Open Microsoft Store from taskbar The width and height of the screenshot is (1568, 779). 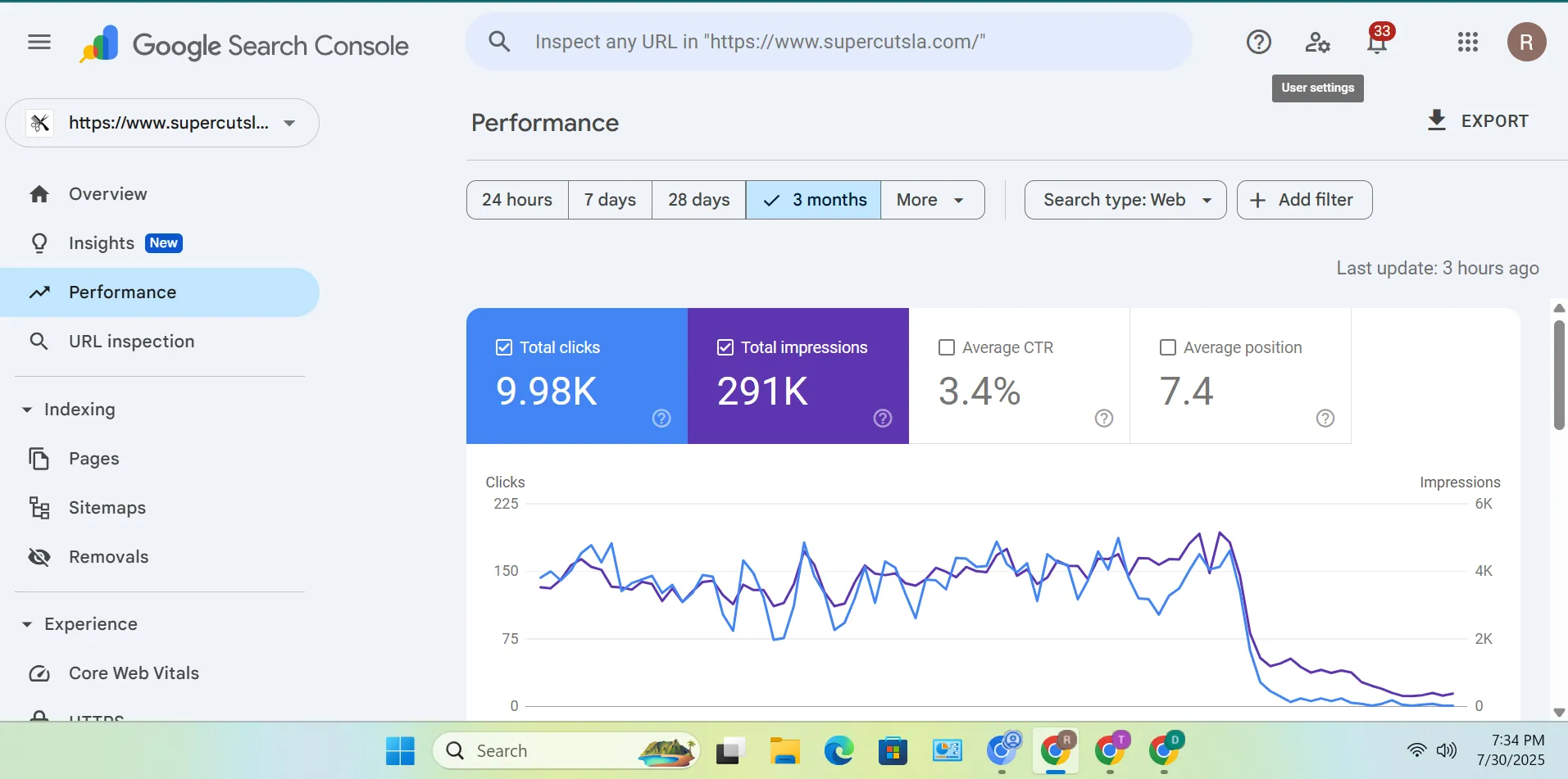[x=893, y=750]
